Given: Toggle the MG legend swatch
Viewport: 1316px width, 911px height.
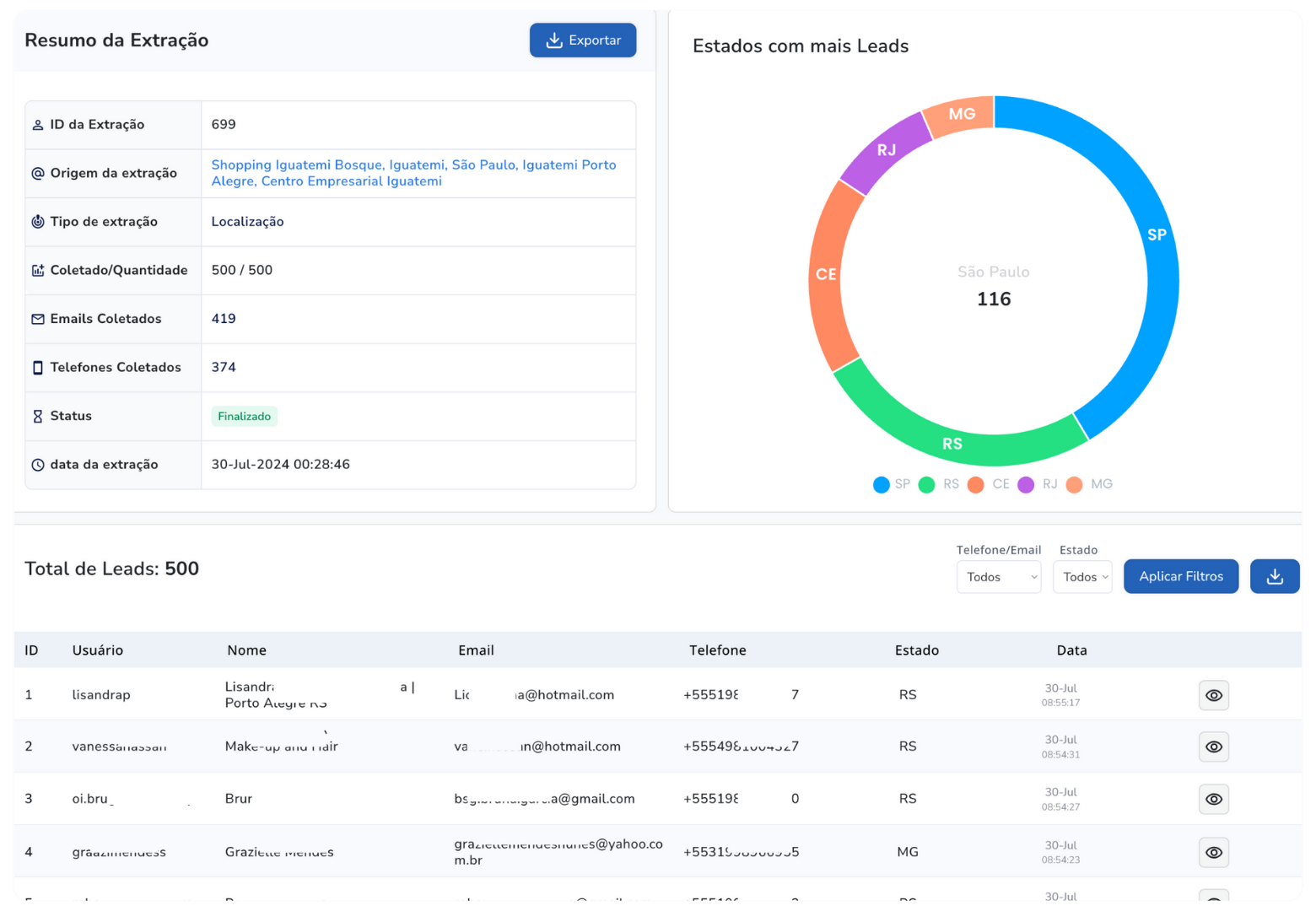Looking at the screenshot, I should tap(1075, 485).
